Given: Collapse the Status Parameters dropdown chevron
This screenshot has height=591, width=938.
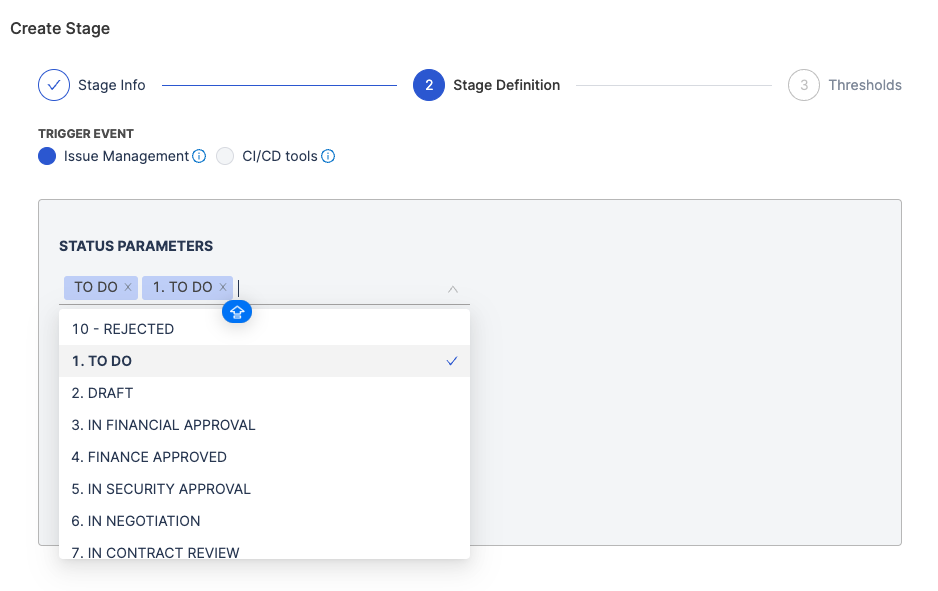Looking at the screenshot, I should click(453, 289).
